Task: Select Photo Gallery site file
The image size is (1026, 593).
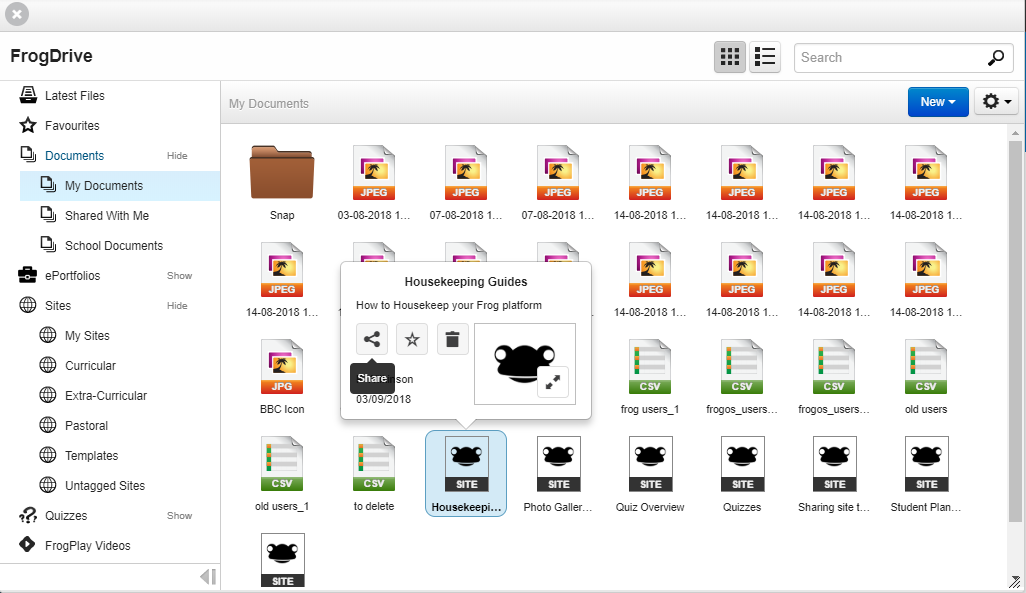Action: (558, 474)
